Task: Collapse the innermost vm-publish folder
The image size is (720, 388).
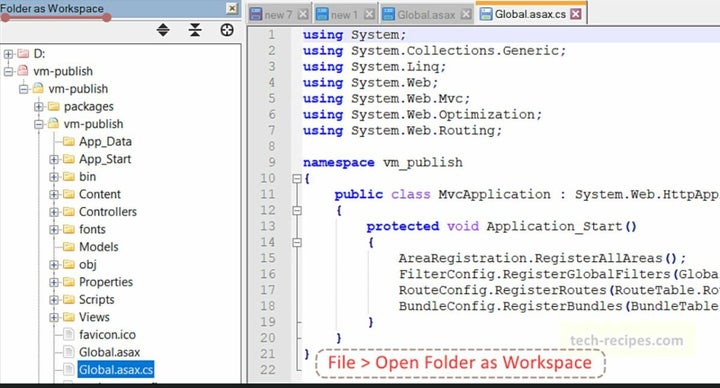Action: coord(39,124)
